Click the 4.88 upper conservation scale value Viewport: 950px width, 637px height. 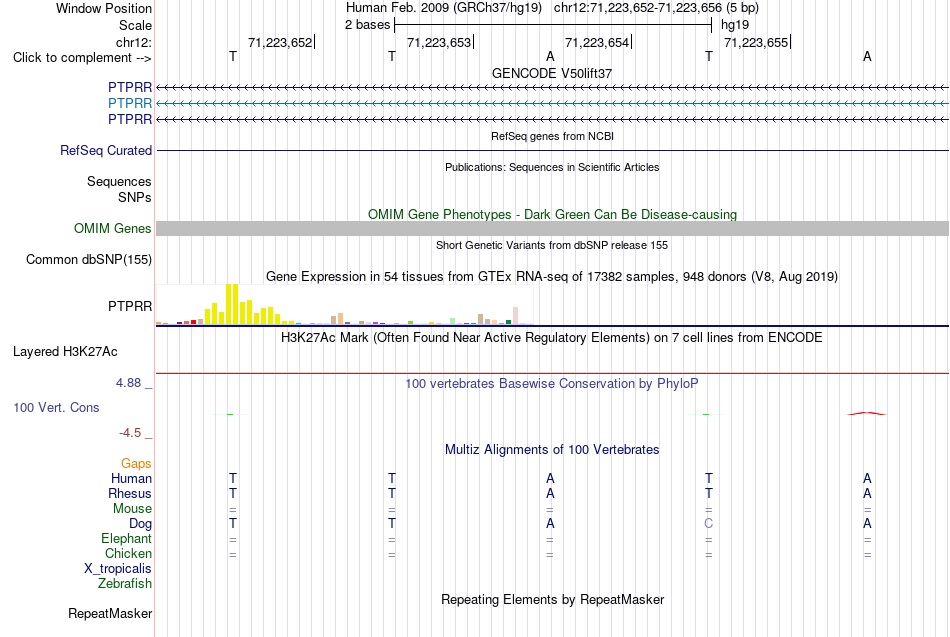[x=128, y=382]
